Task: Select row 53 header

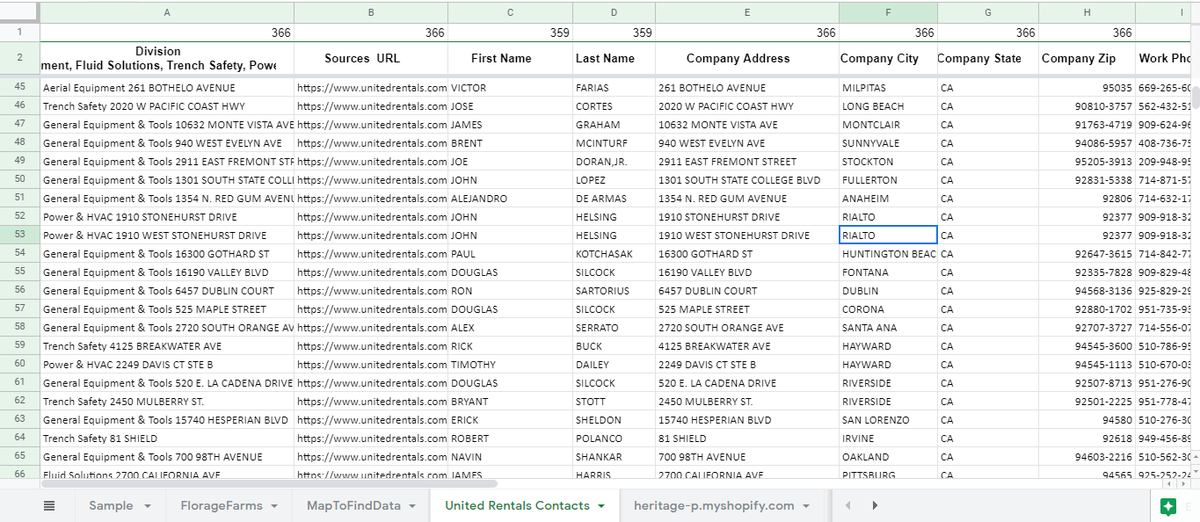Action: pos(20,235)
